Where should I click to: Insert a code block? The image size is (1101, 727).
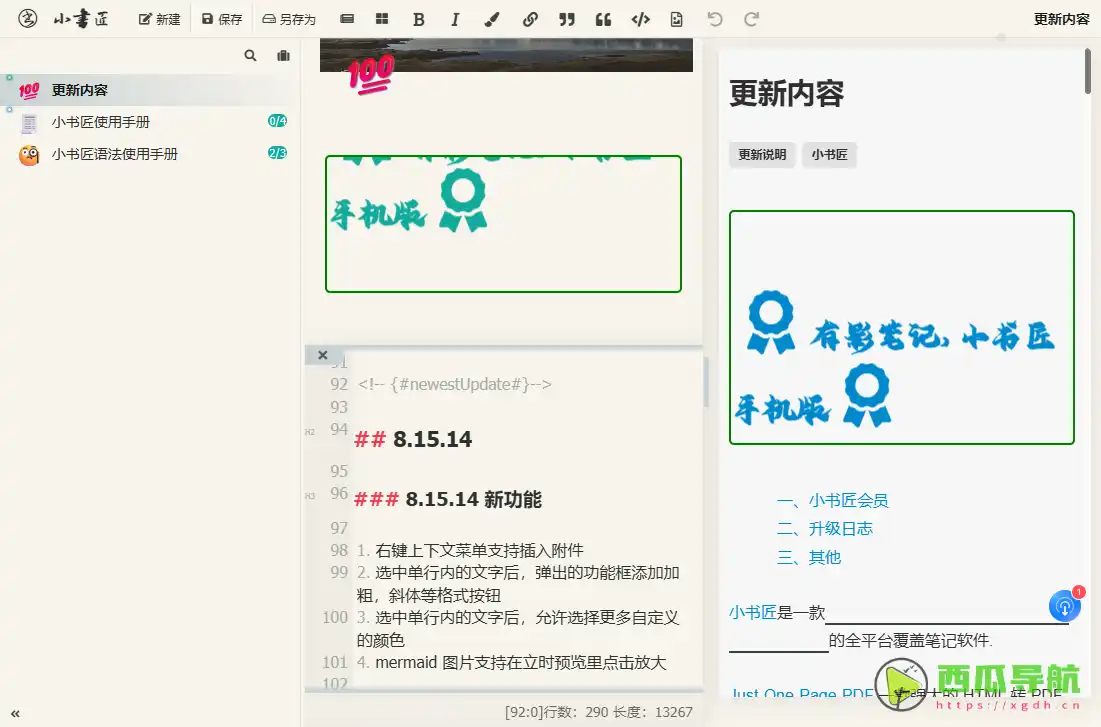640,19
